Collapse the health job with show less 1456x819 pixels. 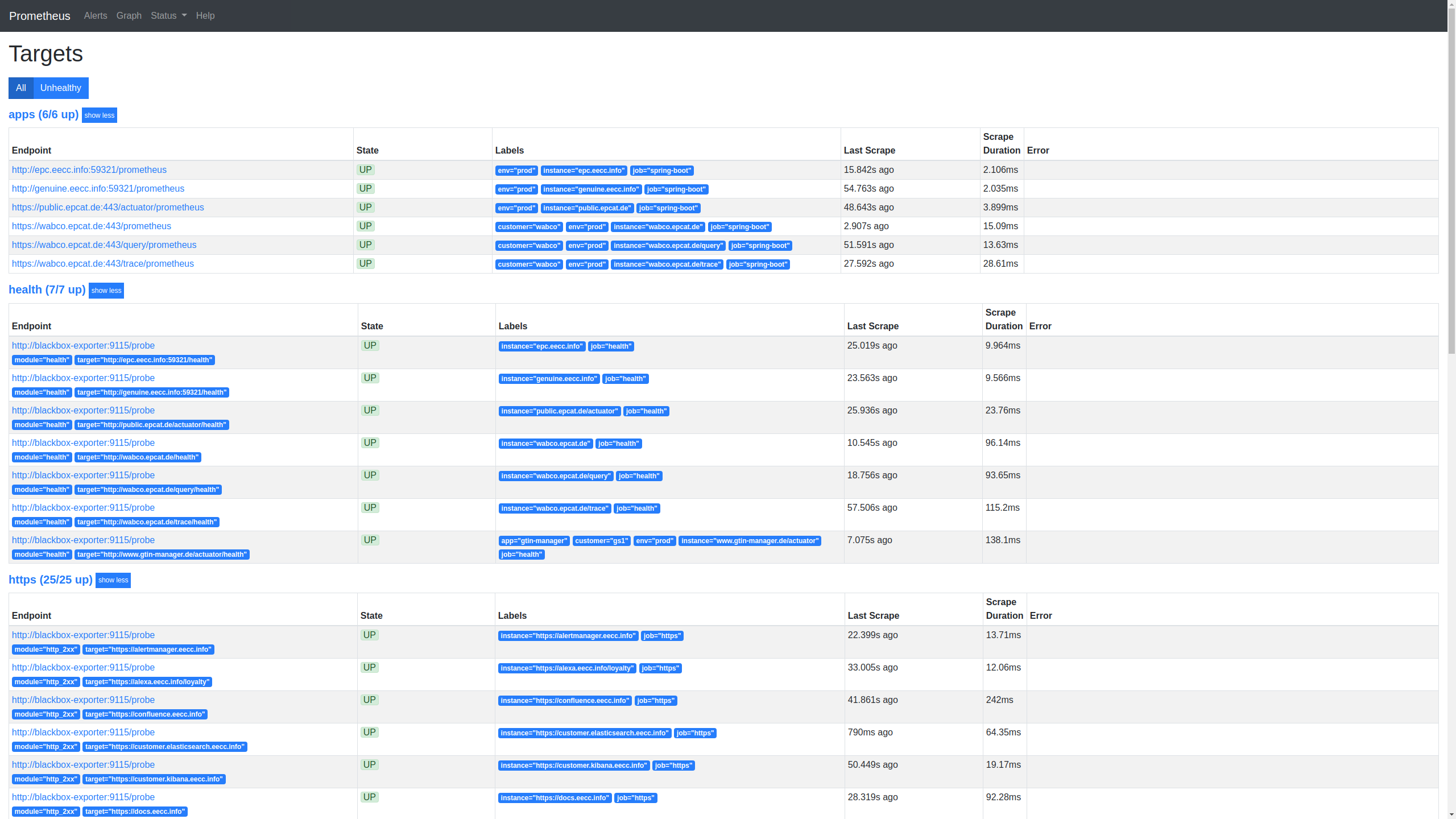click(x=106, y=291)
